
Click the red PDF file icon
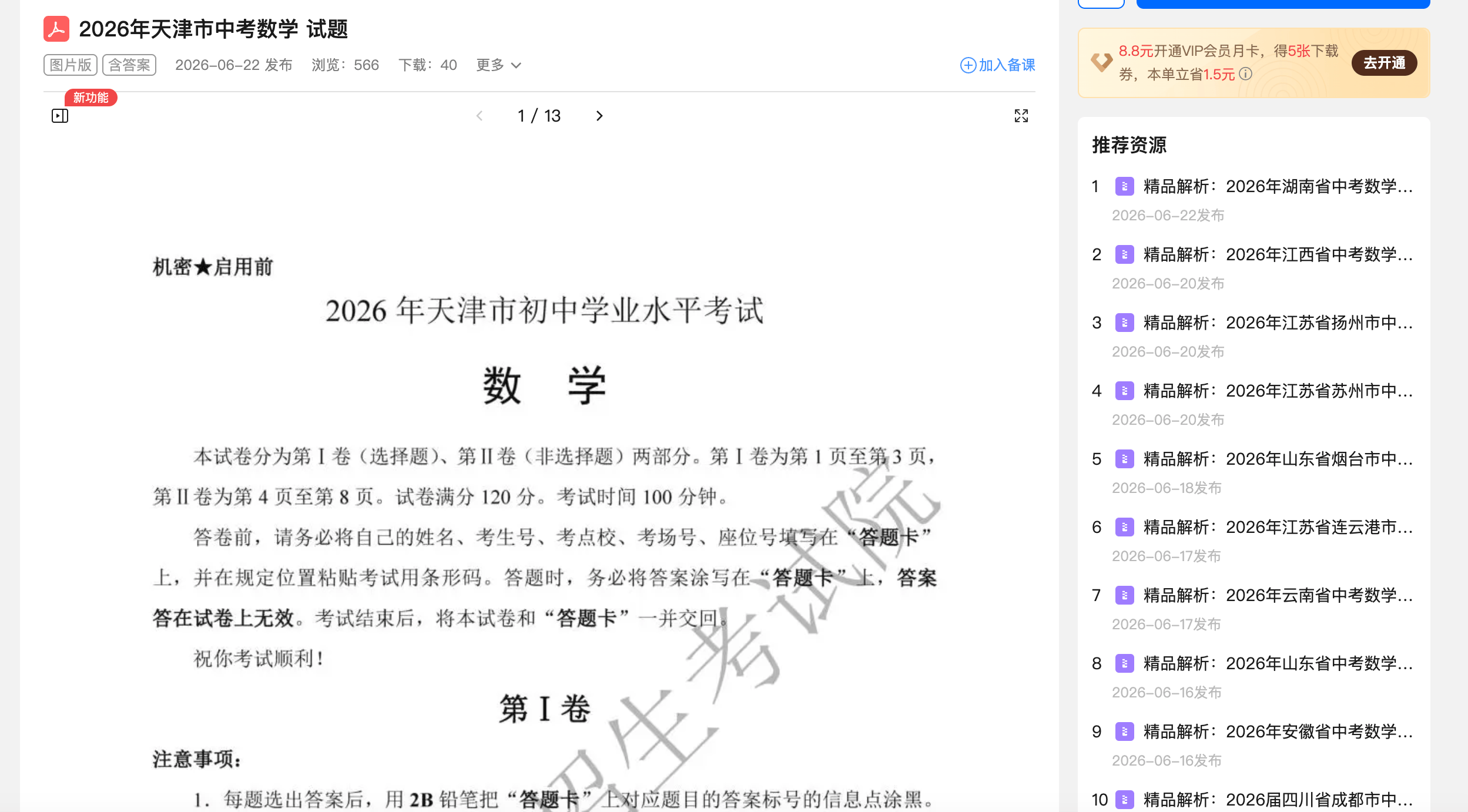click(x=56, y=29)
